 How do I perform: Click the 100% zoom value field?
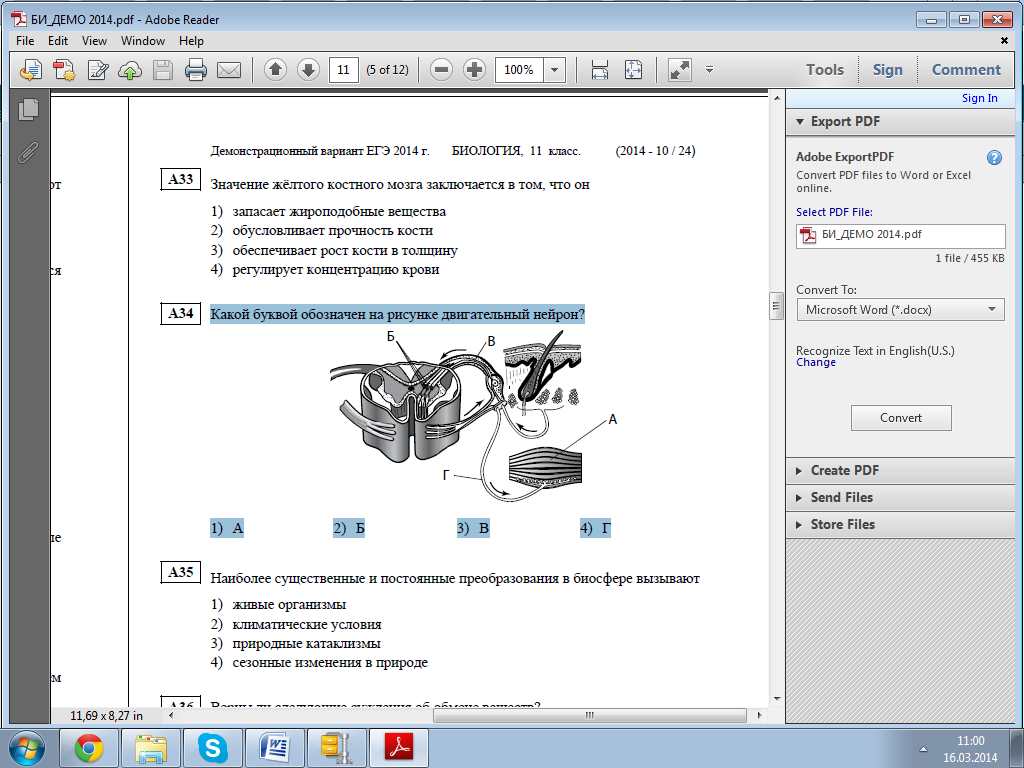click(x=519, y=69)
